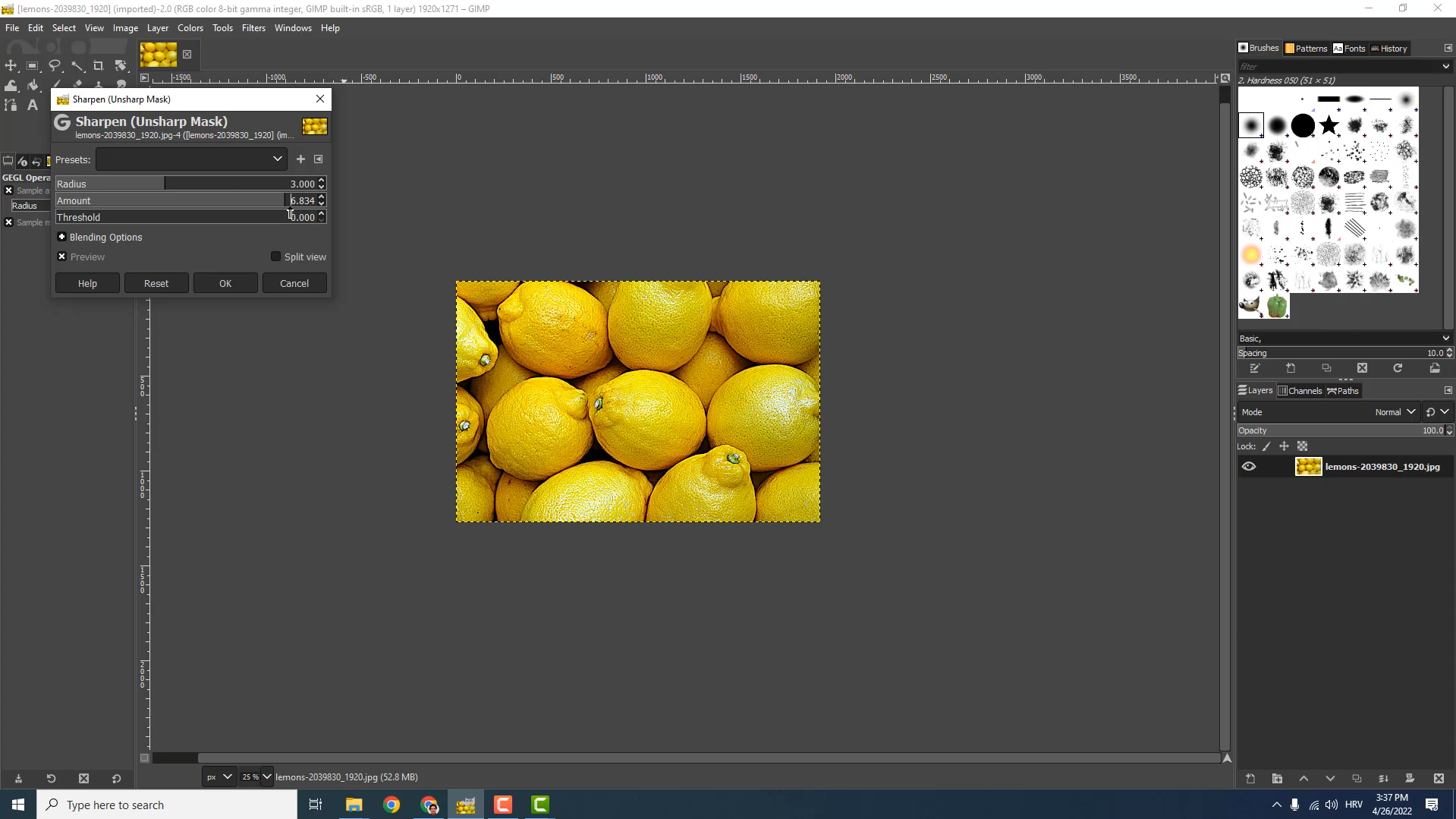Open the layer Mode dropdown

1396,411
